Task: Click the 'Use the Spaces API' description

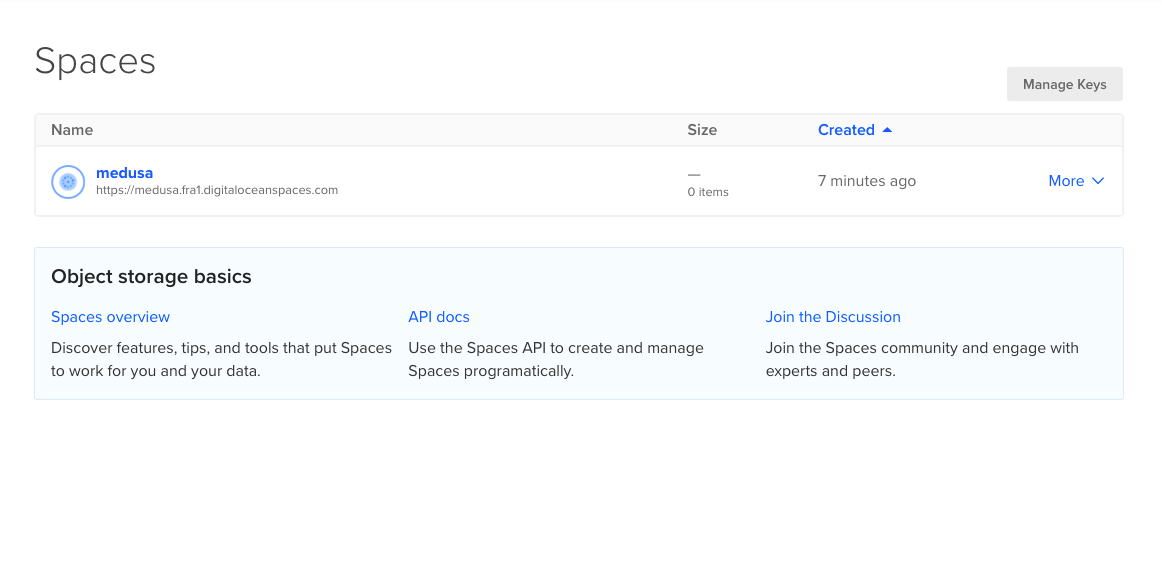Action: [x=556, y=359]
